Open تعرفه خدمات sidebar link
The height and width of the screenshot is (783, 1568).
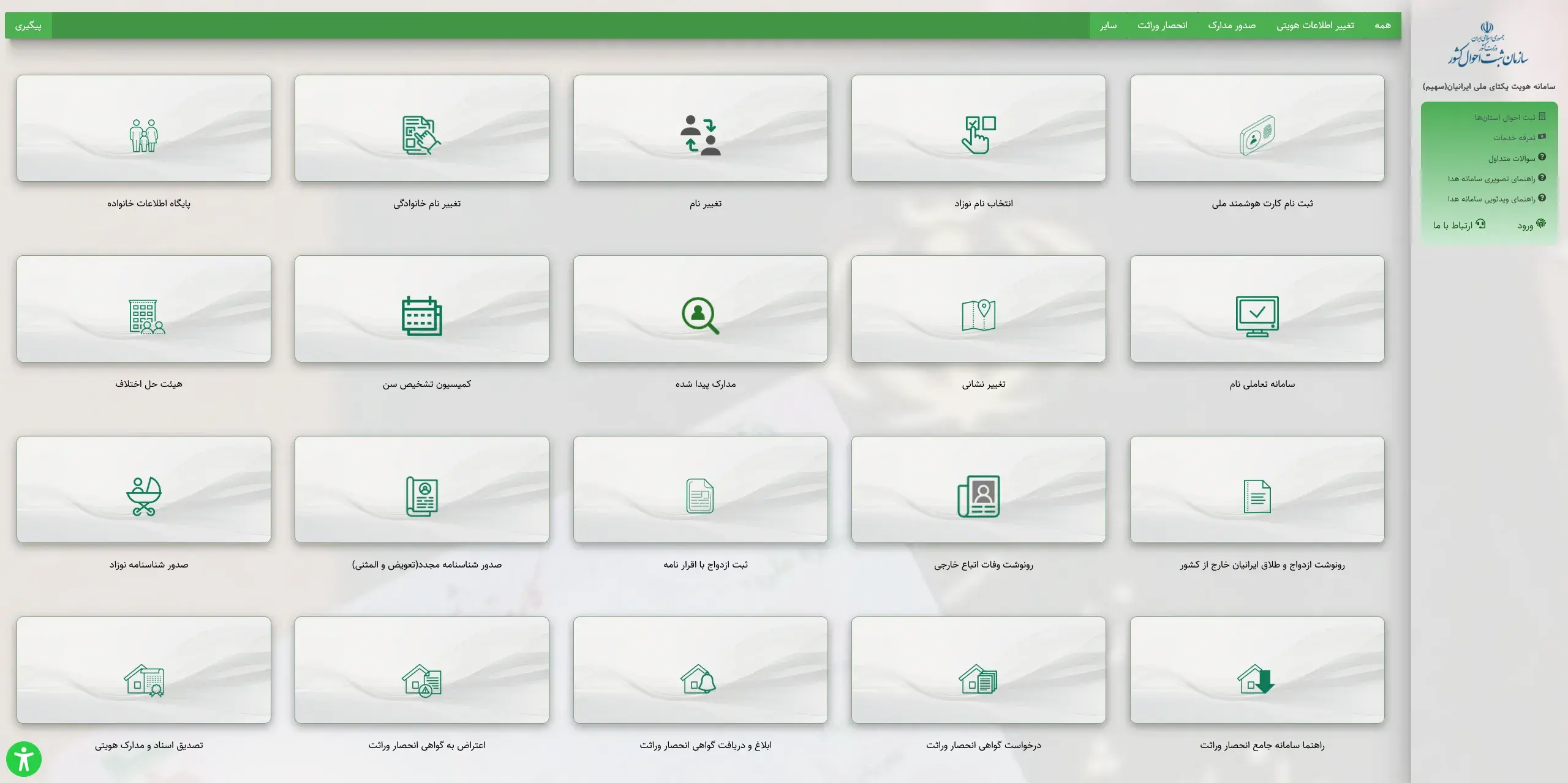(1519, 137)
